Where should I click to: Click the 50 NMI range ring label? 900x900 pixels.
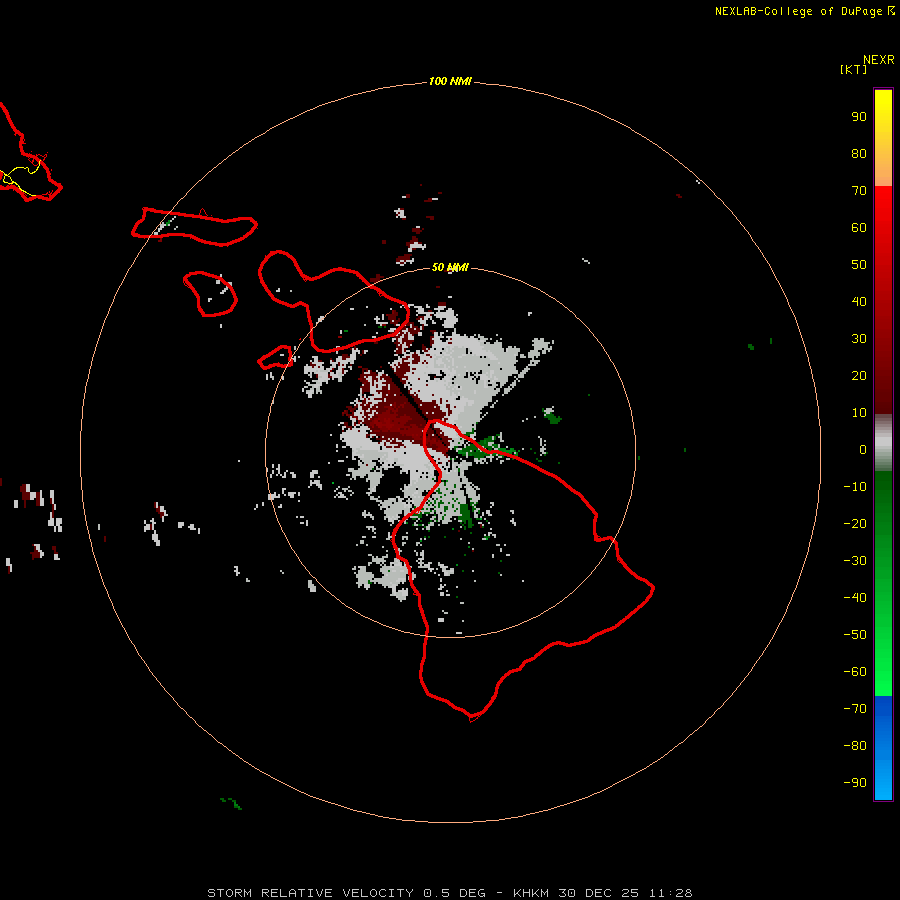click(450, 267)
